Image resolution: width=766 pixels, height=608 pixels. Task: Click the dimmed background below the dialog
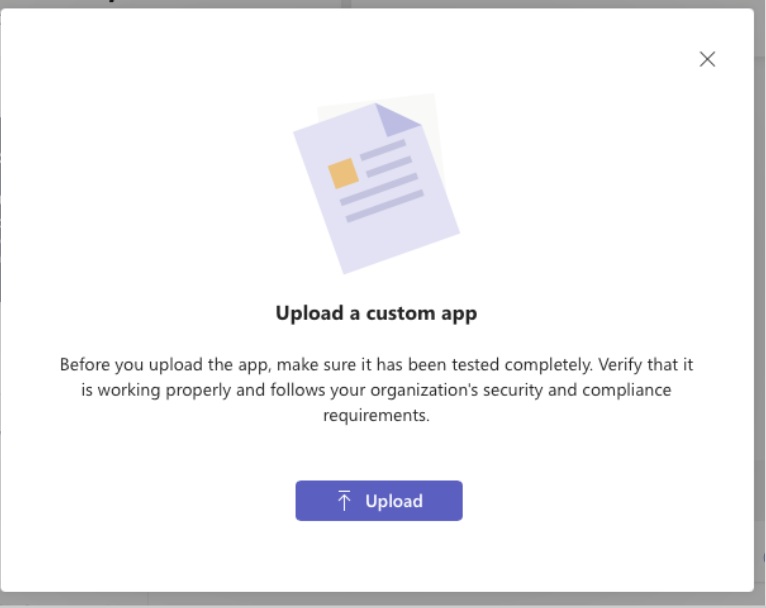[383, 601]
